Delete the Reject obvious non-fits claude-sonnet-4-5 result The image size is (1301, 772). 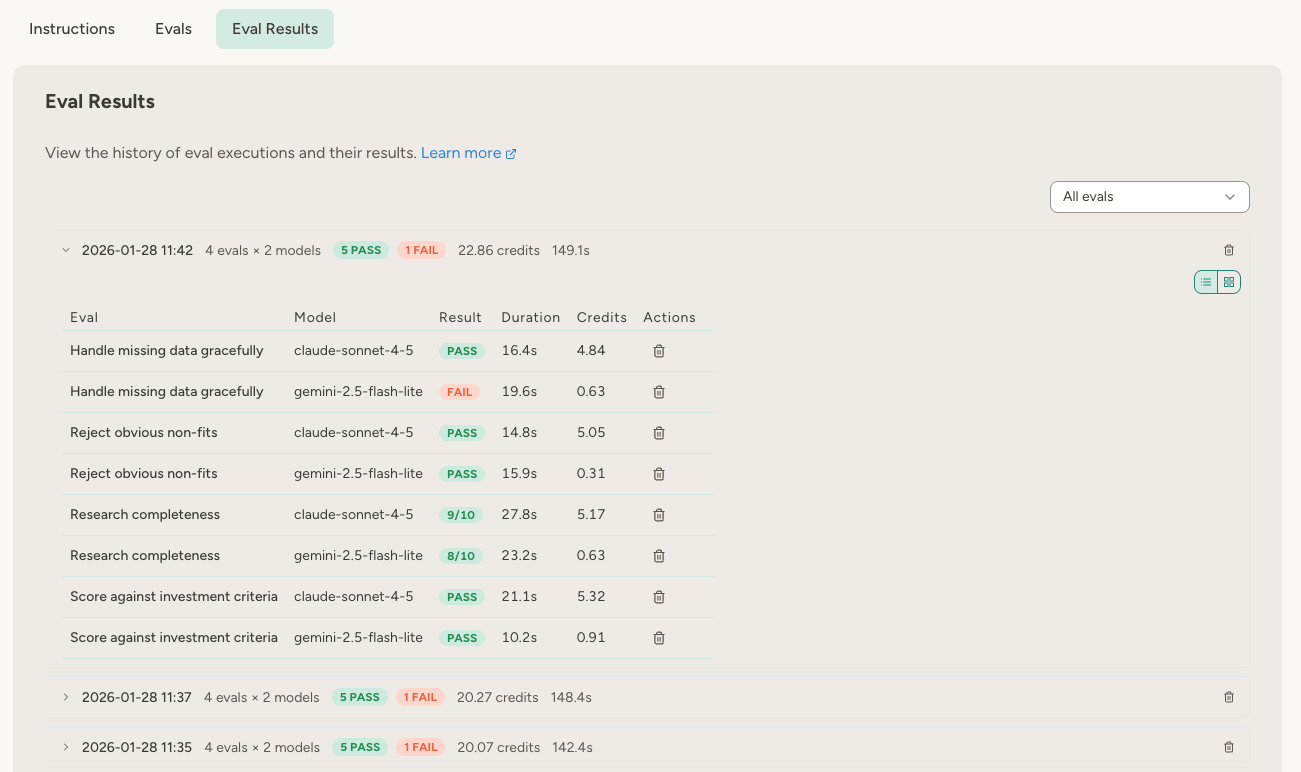click(x=658, y=432)
